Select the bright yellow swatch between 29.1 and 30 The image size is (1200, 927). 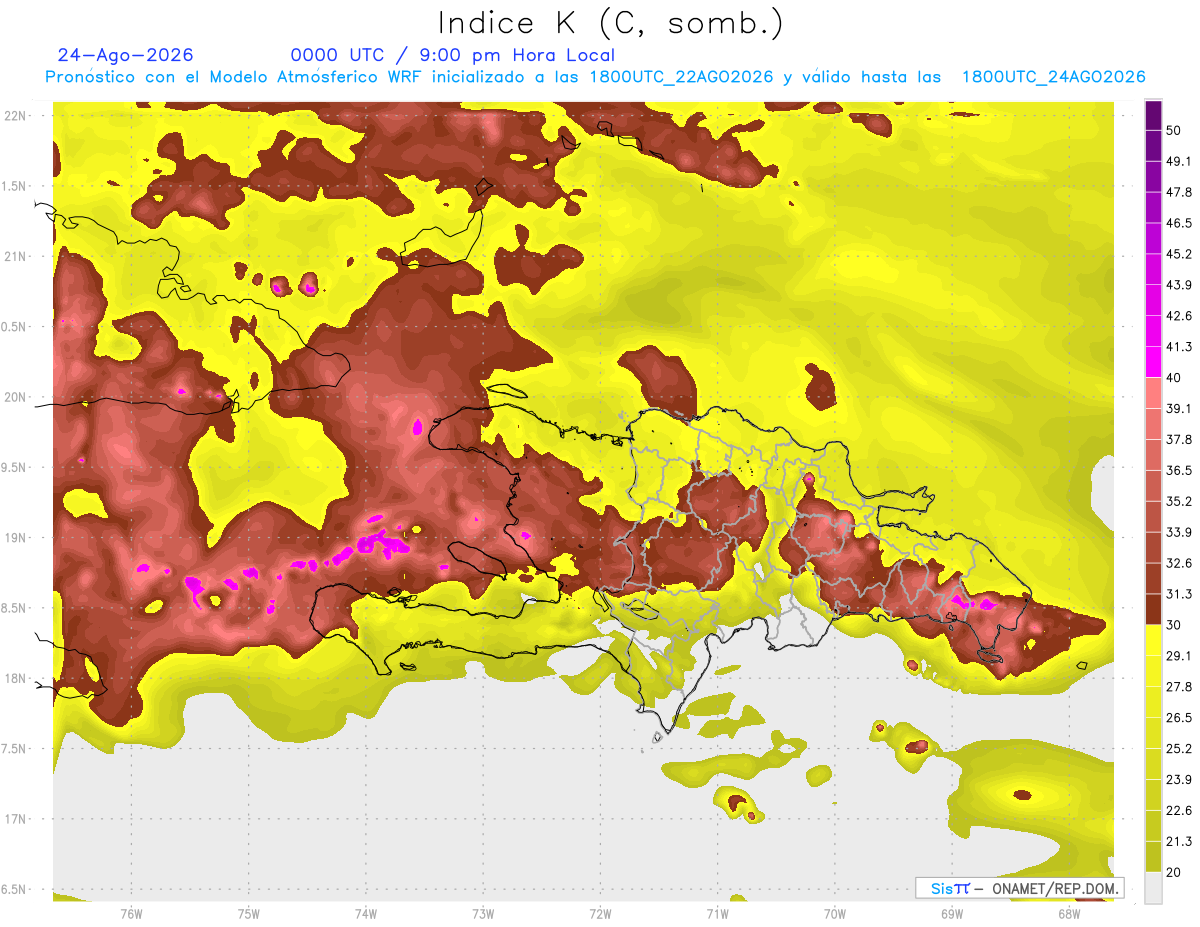coord(1154,640)
